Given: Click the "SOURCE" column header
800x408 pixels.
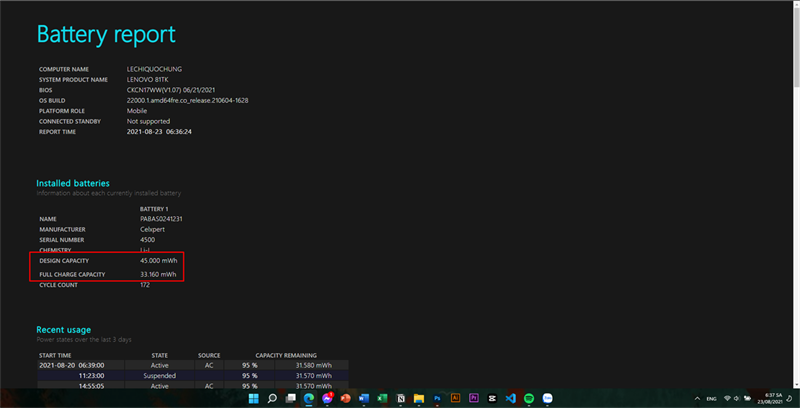Looking at the screenshot, I should [209, 355].
